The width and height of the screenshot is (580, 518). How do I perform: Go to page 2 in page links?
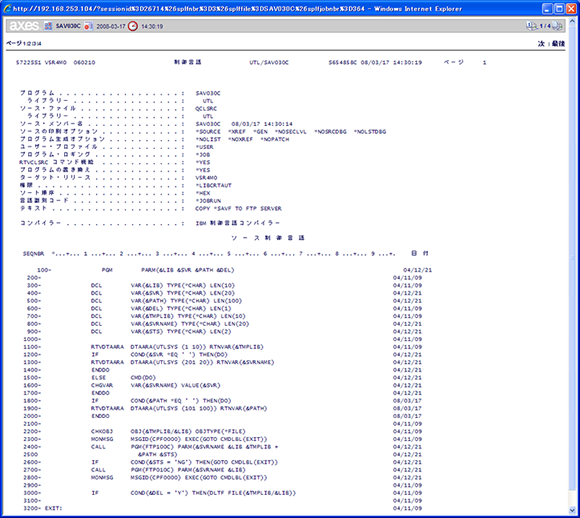click(29, 43)
